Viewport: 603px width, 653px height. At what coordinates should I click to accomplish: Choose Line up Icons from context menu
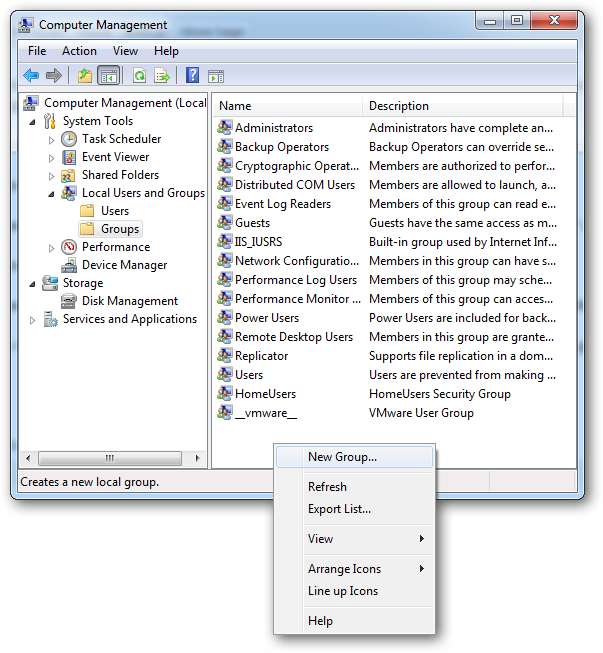coord(354,591)
